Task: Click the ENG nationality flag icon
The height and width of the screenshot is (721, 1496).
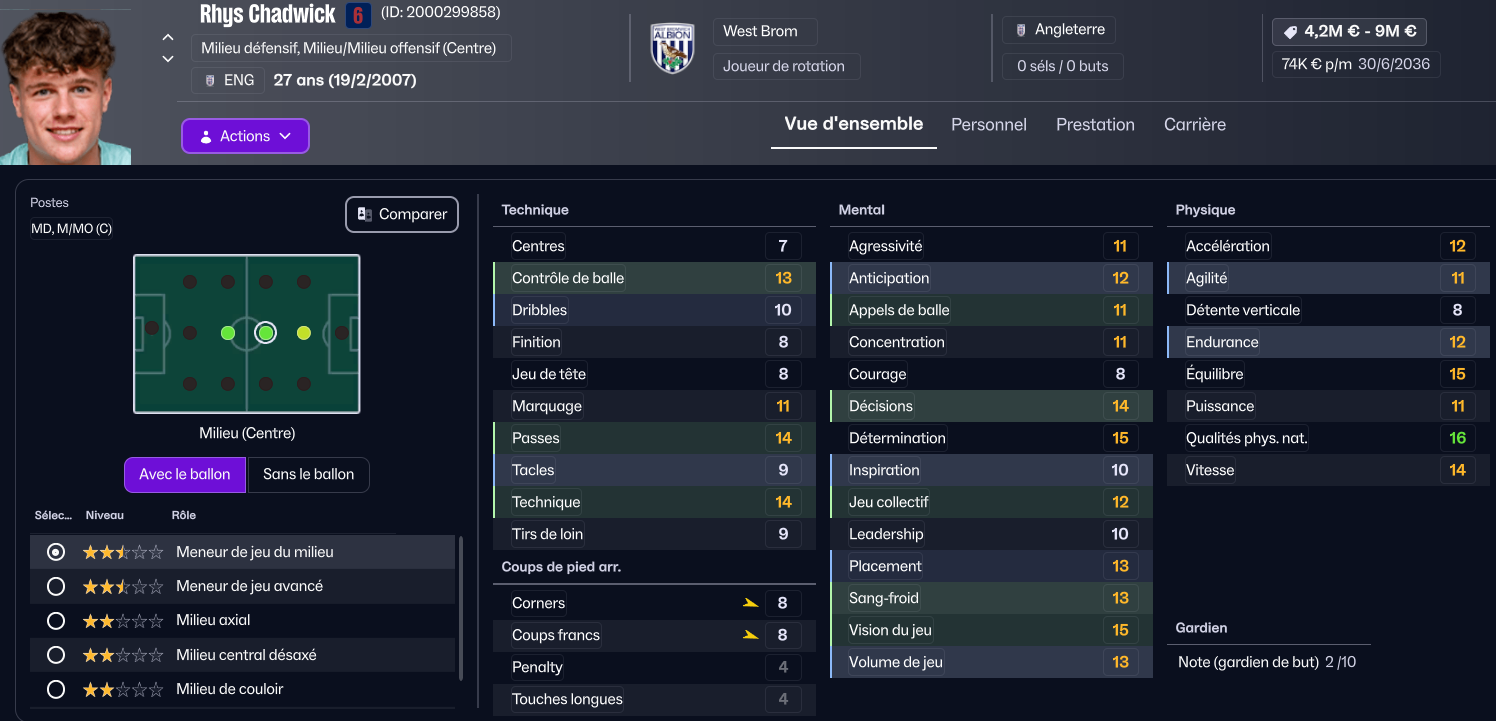Action: [210, 80]
